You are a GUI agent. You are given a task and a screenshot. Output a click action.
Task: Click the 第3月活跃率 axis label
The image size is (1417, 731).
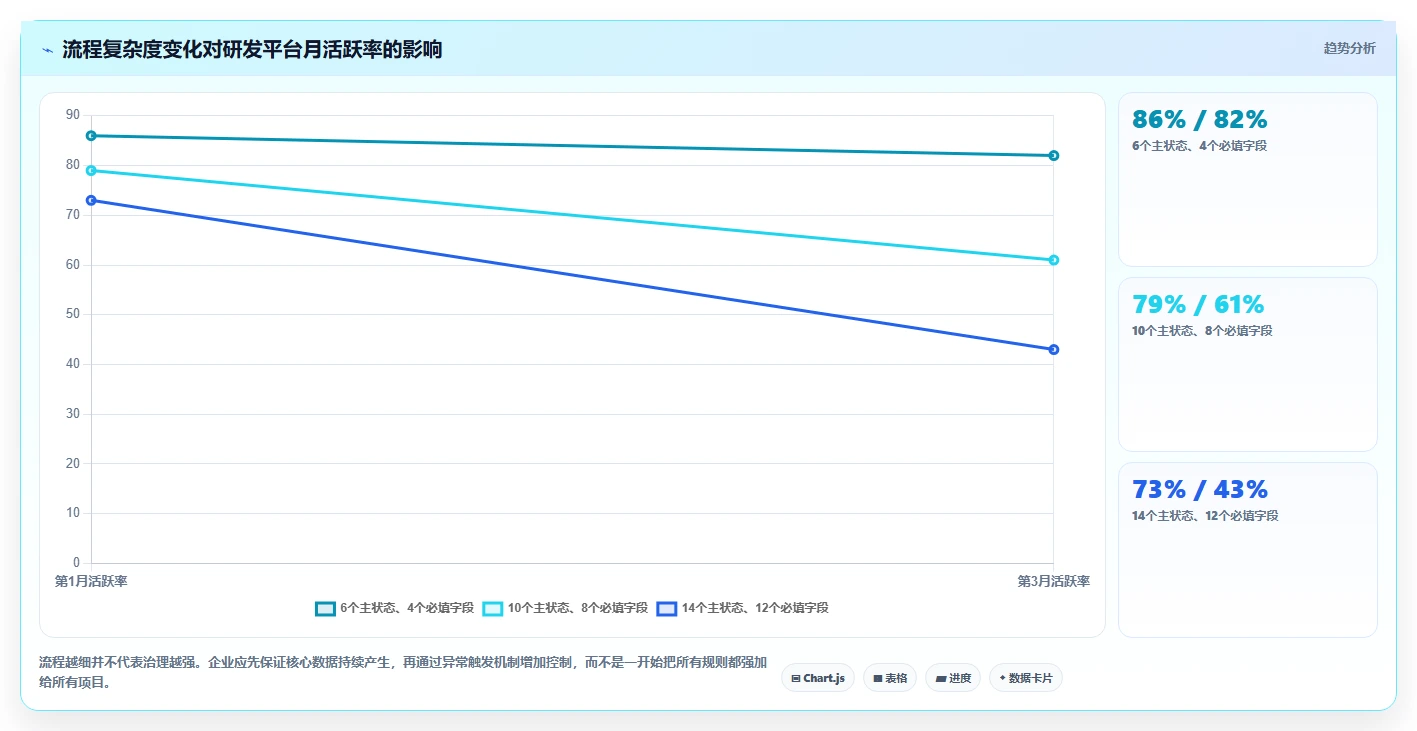(1054, 581)
